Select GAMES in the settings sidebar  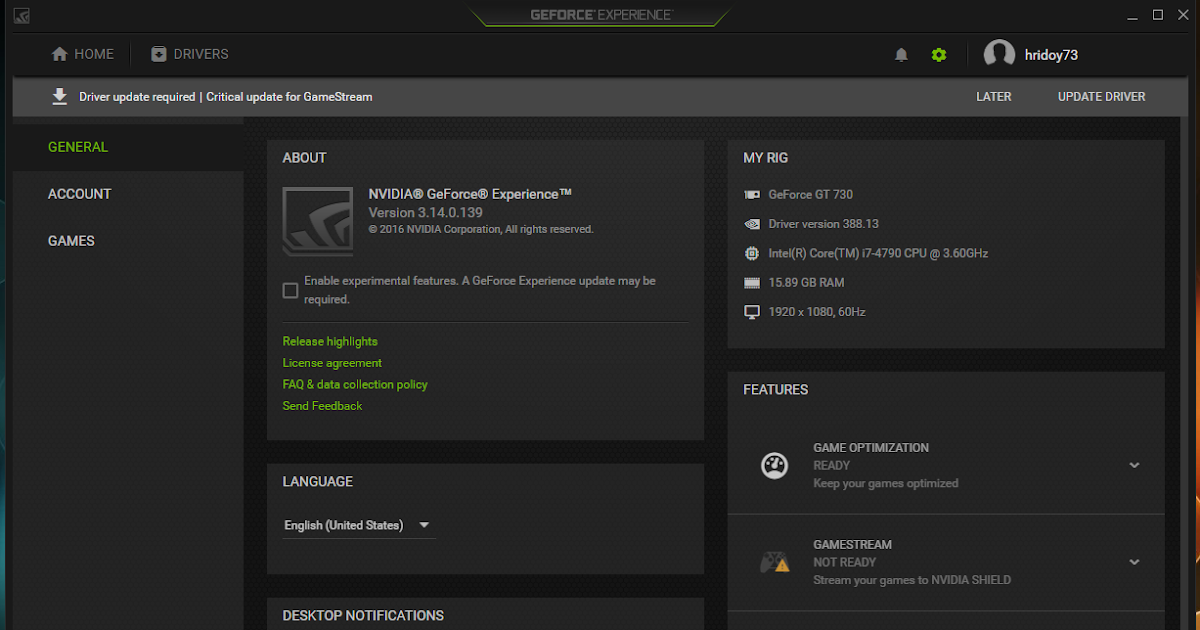[71, 241]
